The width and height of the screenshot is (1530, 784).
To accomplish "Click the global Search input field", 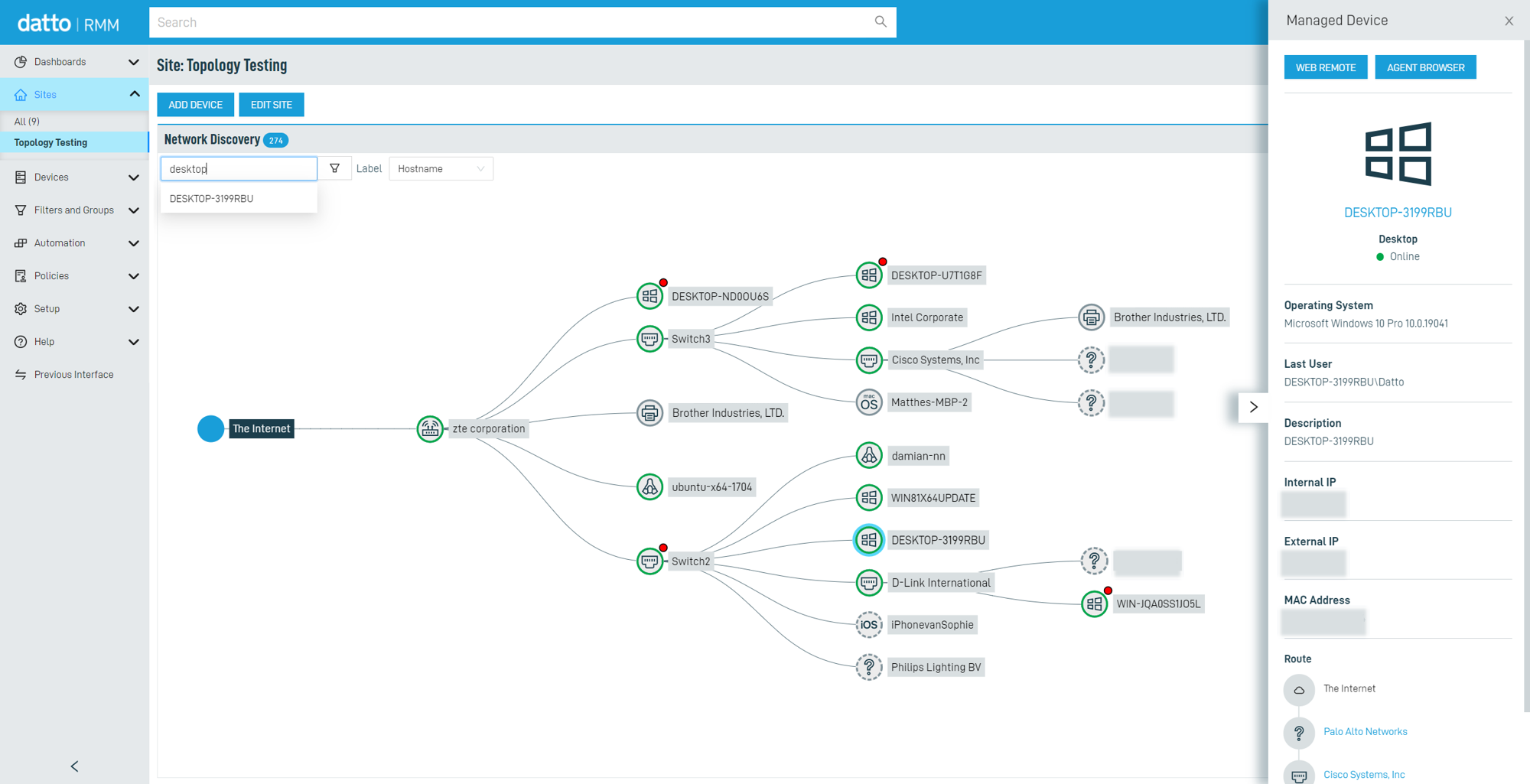I will (522, 22).
